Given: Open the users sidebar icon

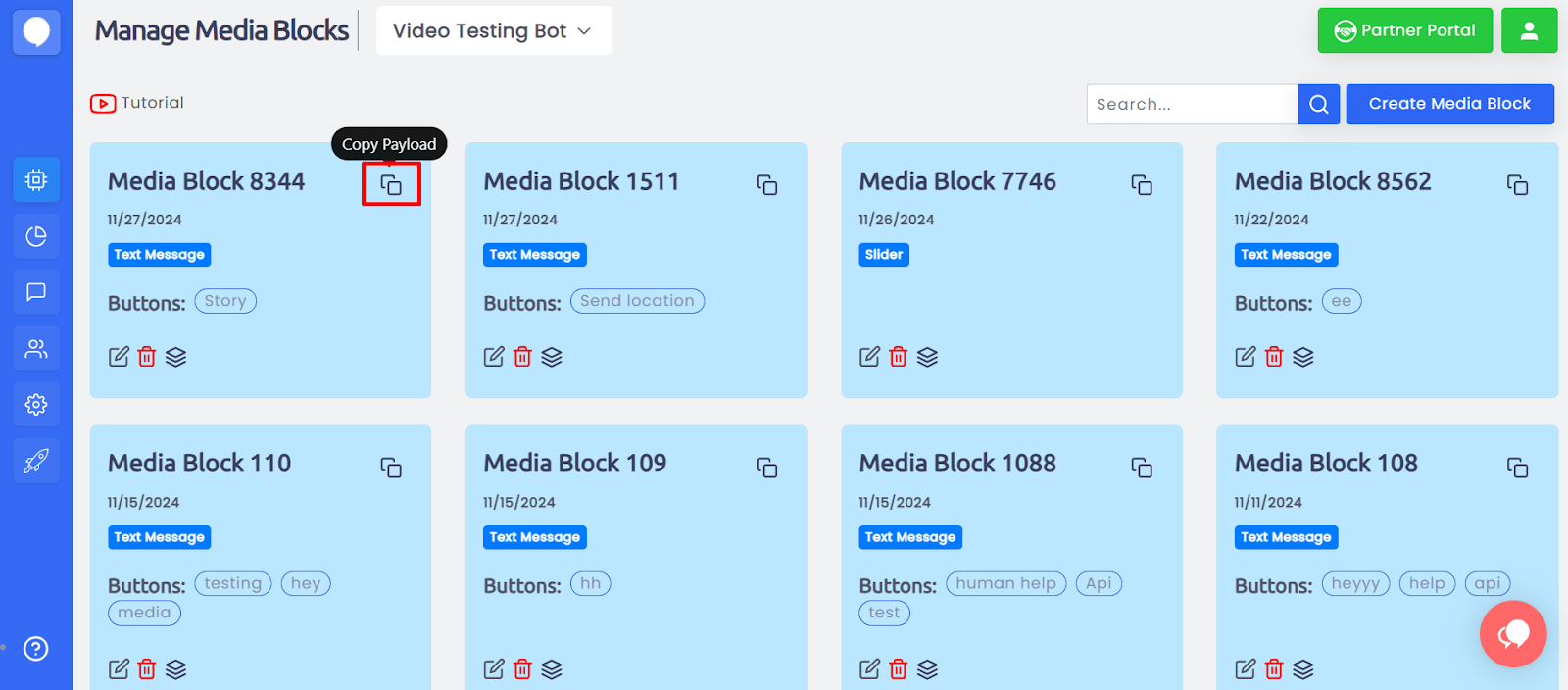Looking at the screenshot, I should tap(36, 349).
